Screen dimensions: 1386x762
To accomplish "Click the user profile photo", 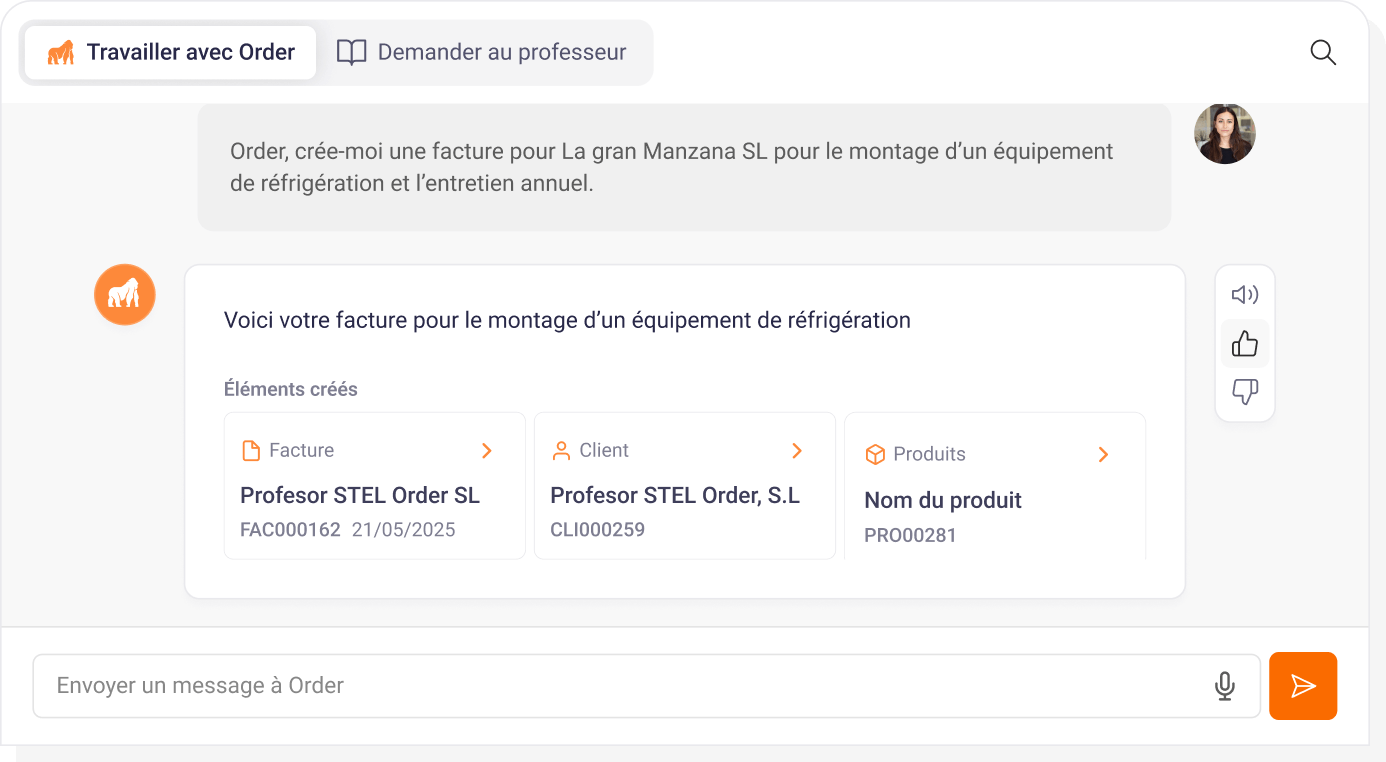I will [1224, 134].
